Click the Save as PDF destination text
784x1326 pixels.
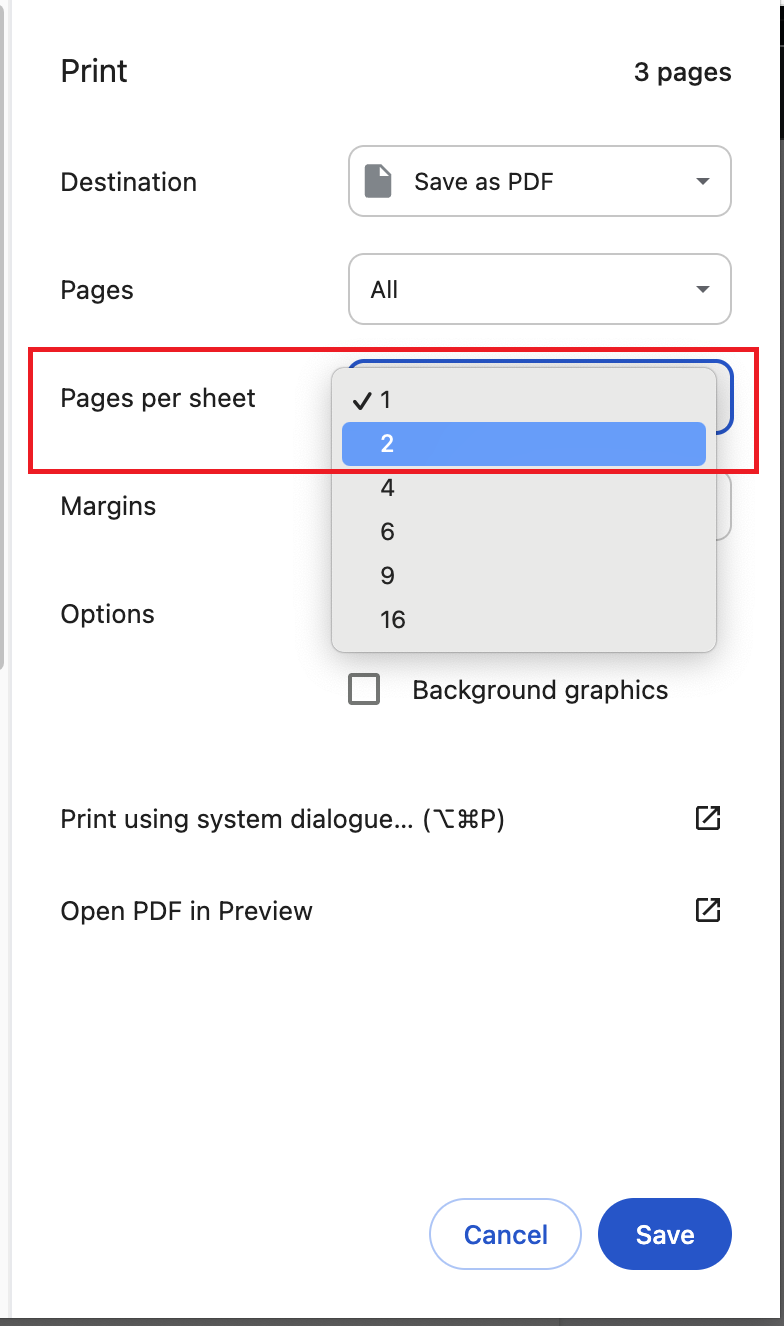coord(484,182)
